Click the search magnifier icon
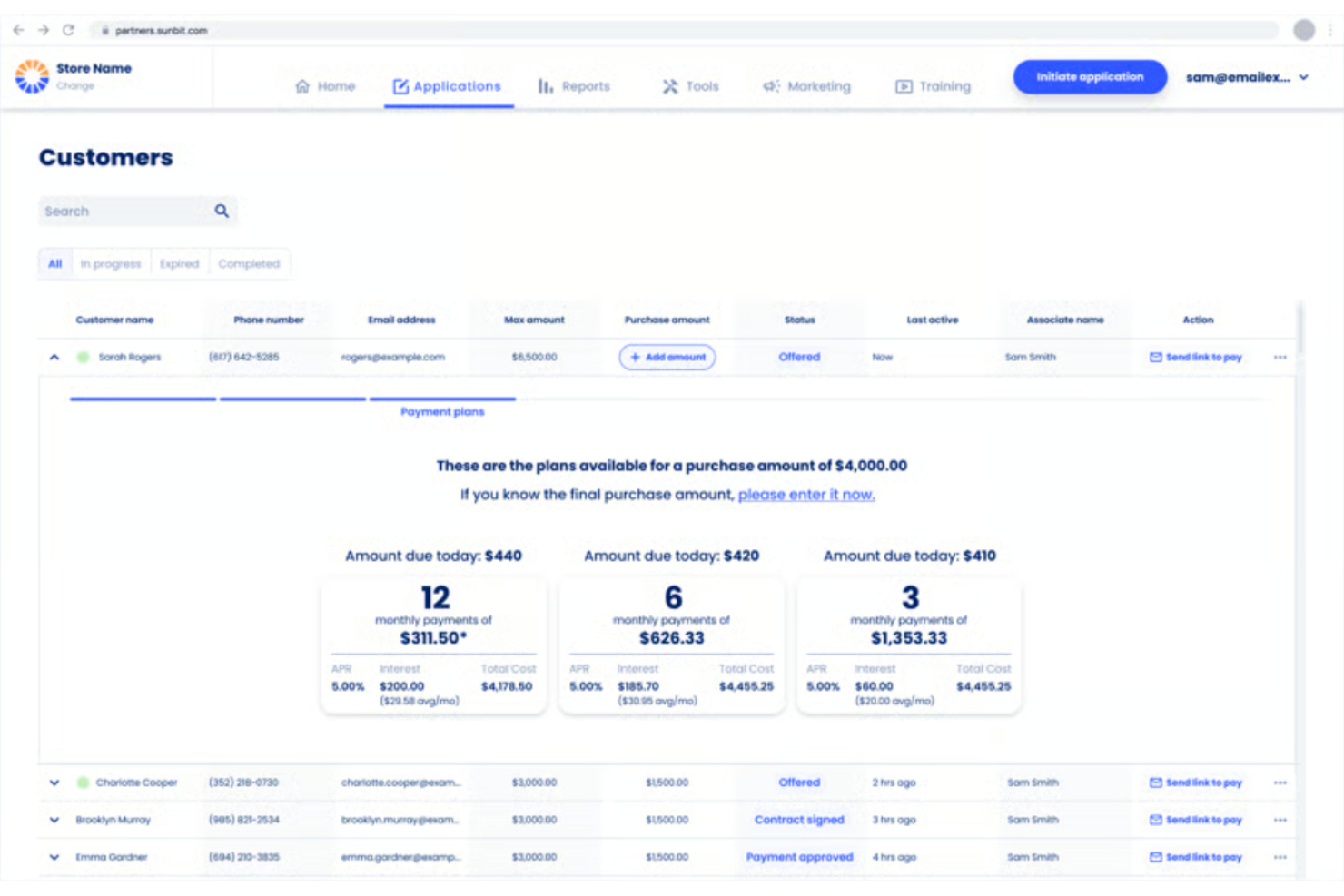The width and height of the screenshot is (1344, 896). pos(221,211)
